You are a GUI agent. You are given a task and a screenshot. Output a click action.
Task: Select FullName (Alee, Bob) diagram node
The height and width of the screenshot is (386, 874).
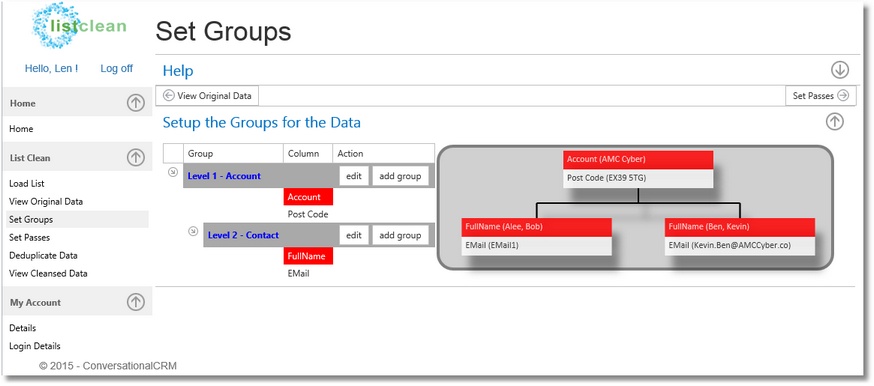(536, 227)
